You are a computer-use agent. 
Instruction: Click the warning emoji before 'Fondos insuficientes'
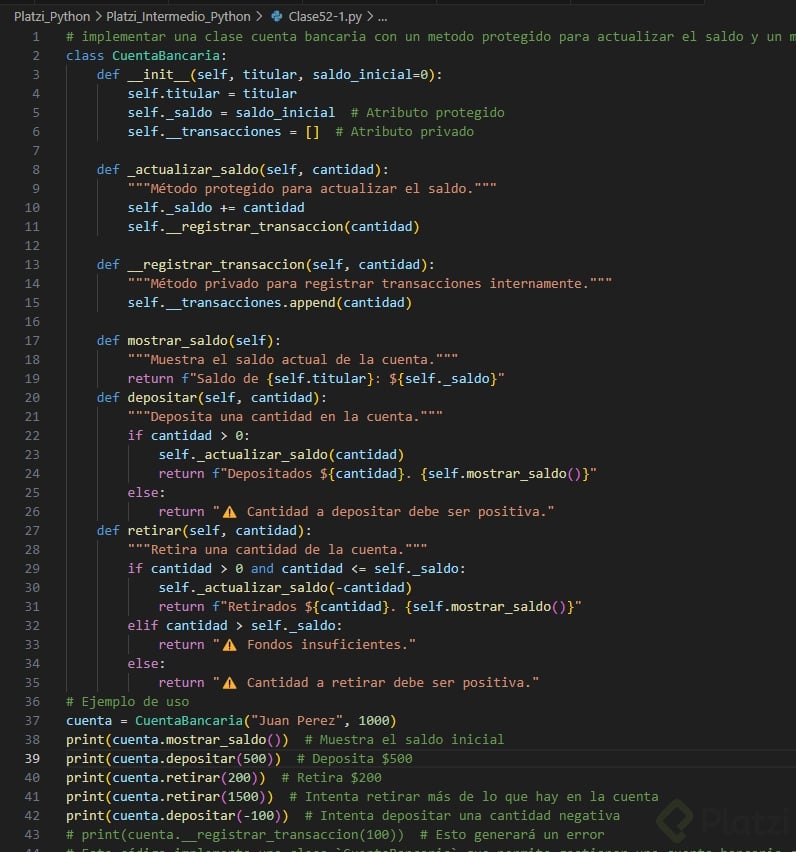click(230, 645)
